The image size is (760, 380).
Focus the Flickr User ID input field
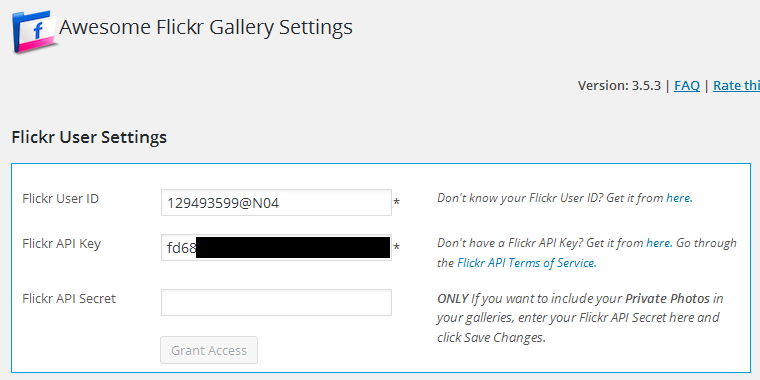click(276, 203)
